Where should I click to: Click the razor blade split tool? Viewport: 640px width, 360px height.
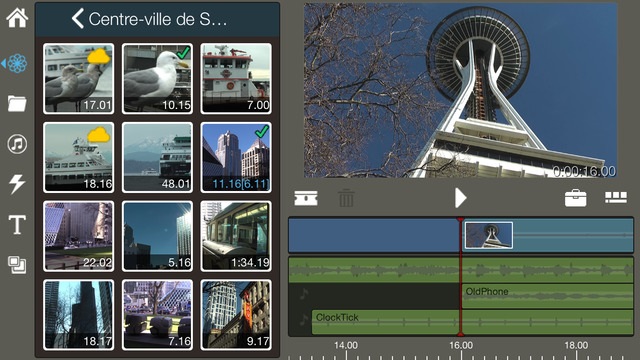(x=306, y=198)
